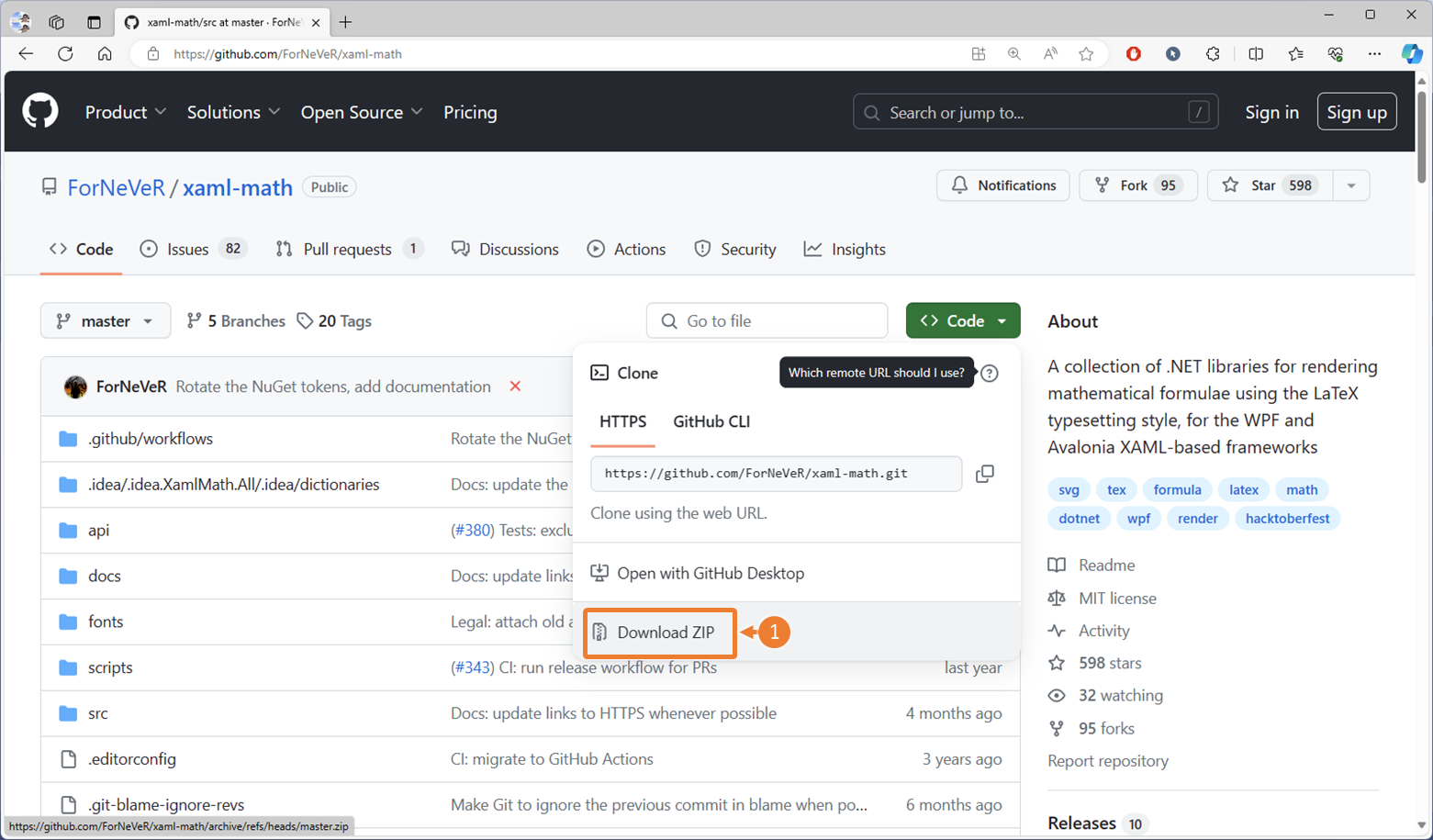Click Open with GitHub Desktop

(697, 573)
